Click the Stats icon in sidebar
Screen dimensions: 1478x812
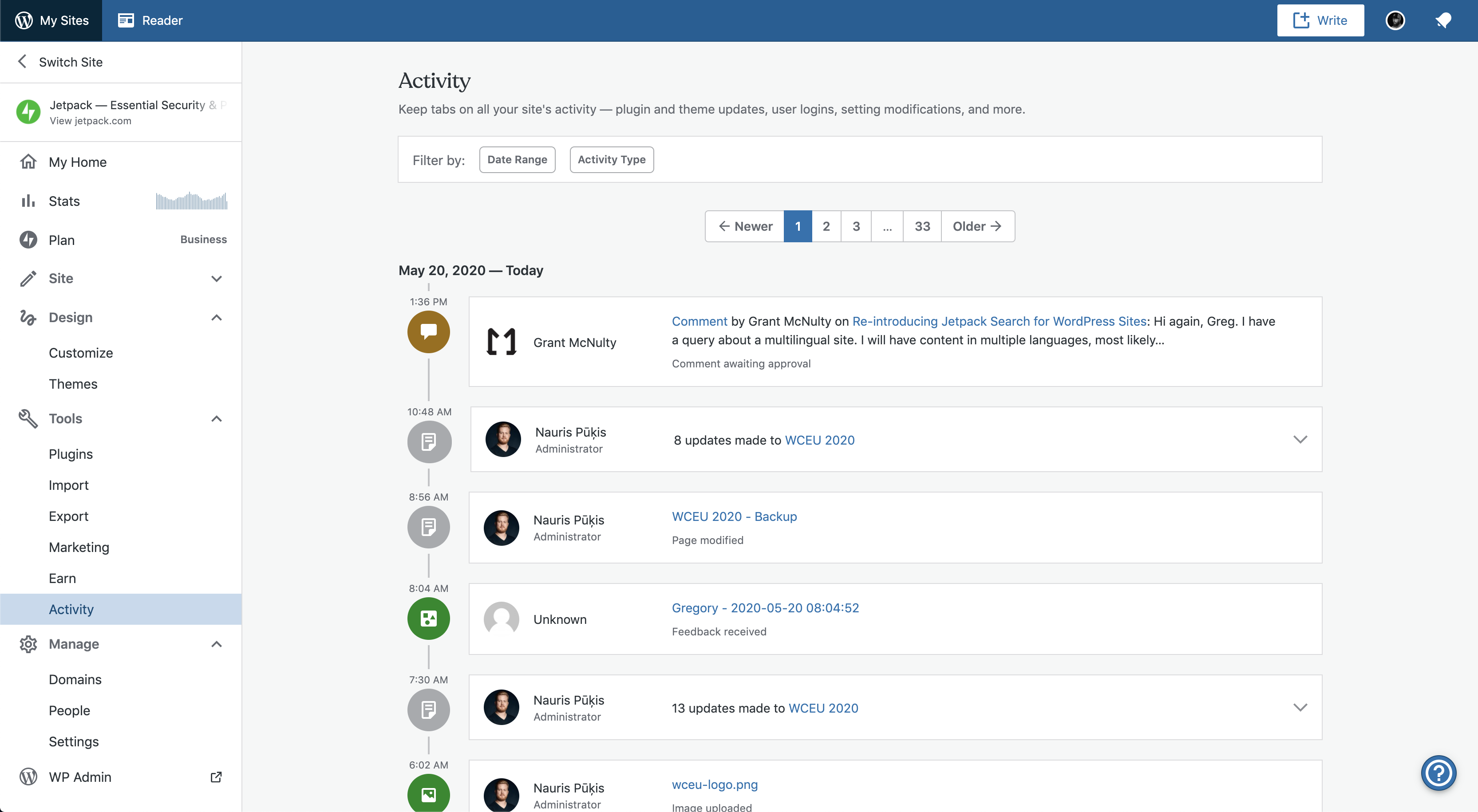pyautogui.click(x=27, y=200)
